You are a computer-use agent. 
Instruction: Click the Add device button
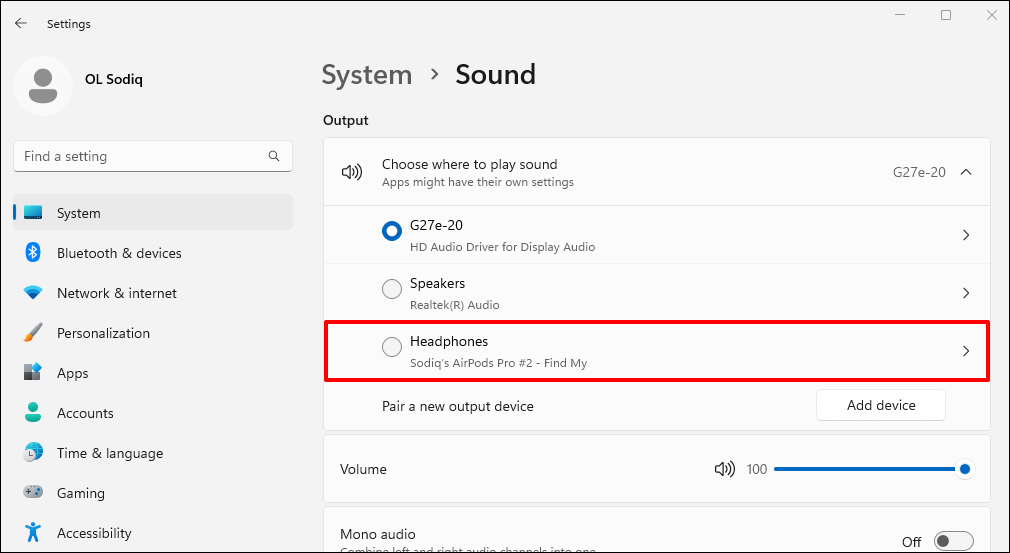[x=880, y=405]
